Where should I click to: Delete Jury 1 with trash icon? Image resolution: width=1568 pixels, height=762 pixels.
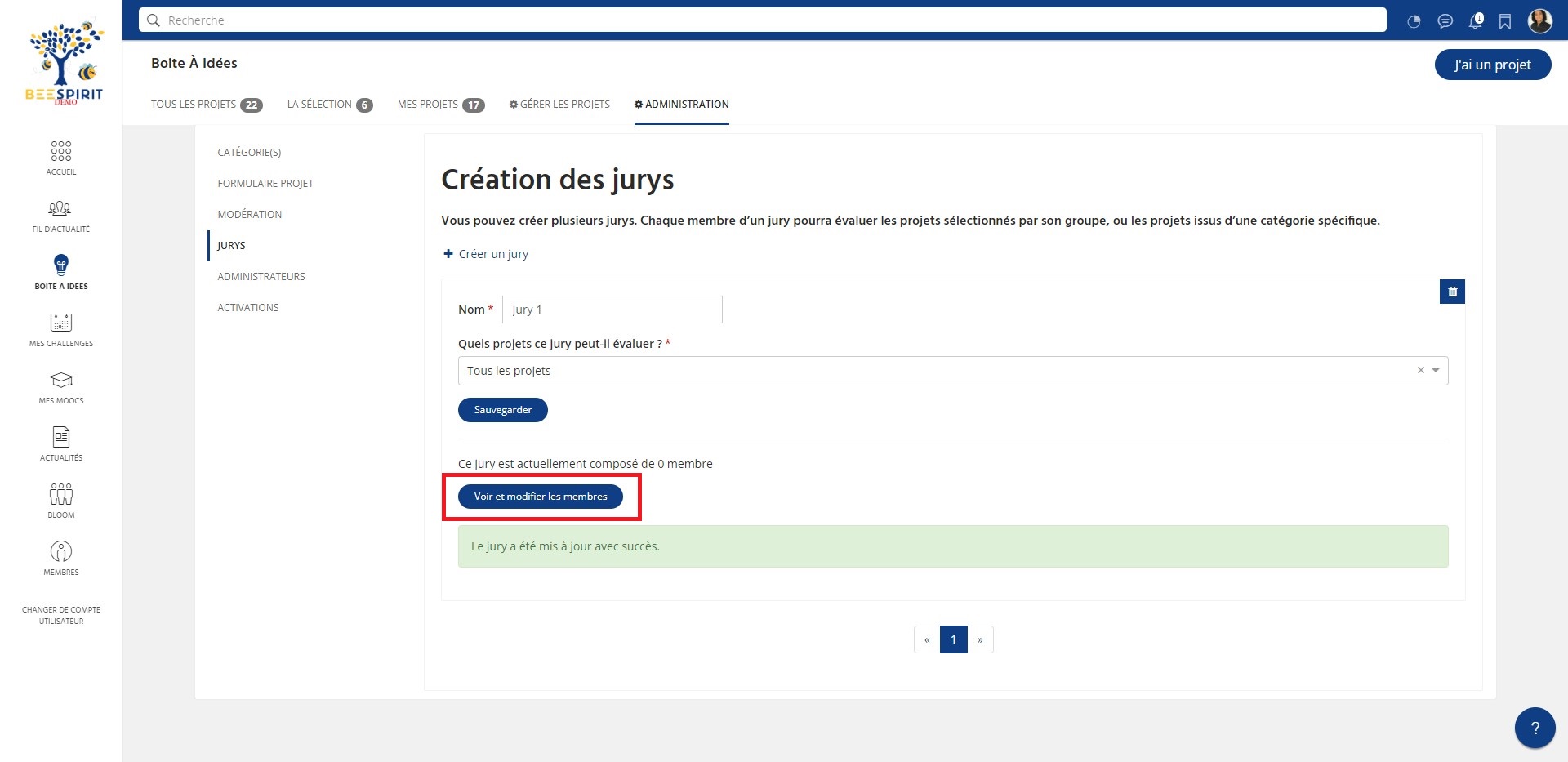click(1452, 292)
